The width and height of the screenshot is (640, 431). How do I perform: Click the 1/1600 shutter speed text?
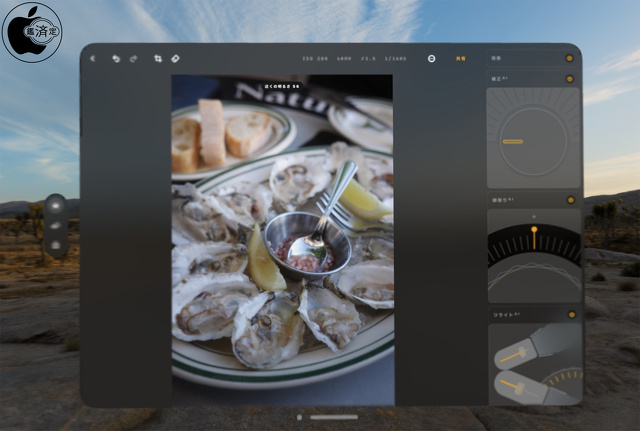click(x=396, y=58)
